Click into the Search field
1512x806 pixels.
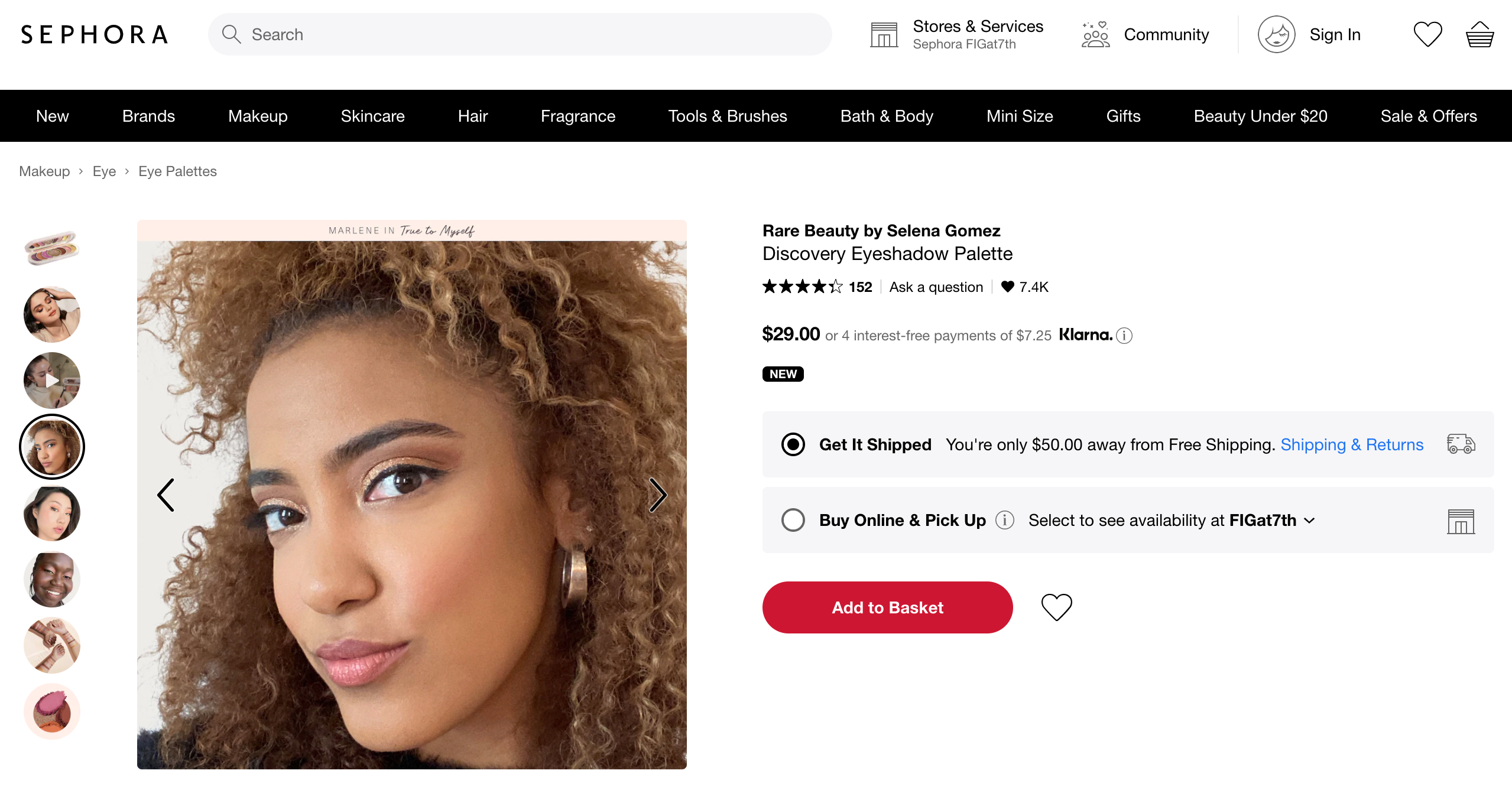[x=520, y=34]
